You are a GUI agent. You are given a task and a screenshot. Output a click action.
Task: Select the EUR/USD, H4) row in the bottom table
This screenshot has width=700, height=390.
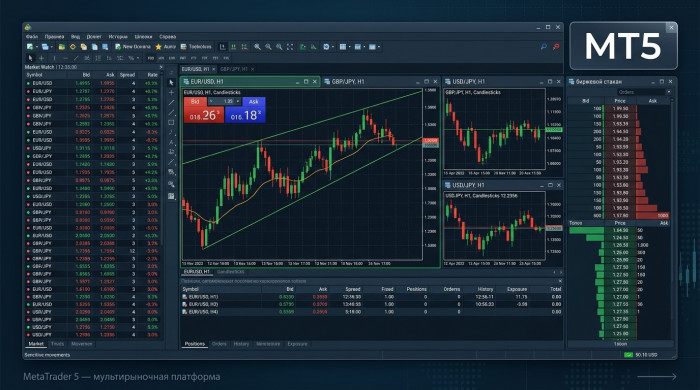pyautogui.click(x=371, y=312)
